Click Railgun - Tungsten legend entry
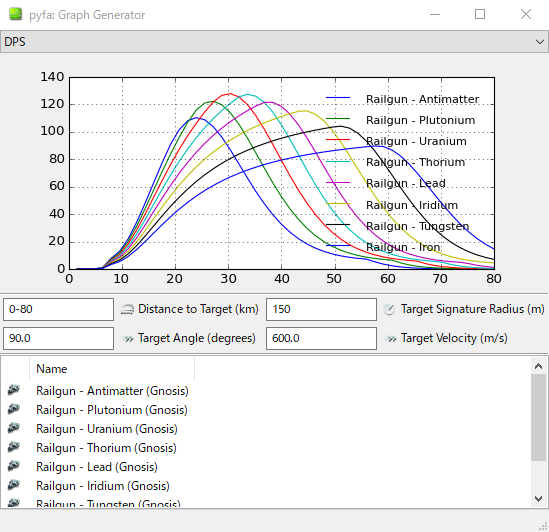The height and width of the screenshot is (532, 549). point(397,226)
